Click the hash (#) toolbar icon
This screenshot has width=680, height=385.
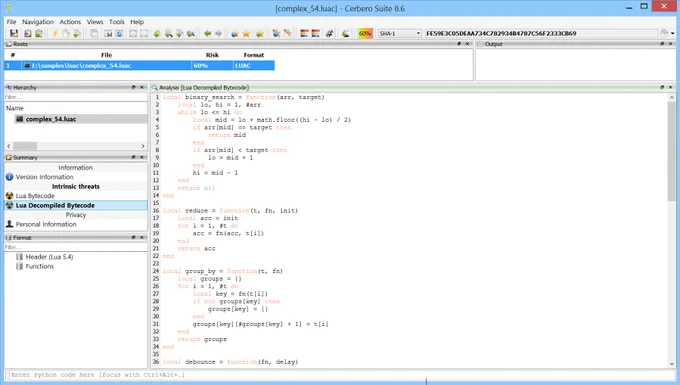[x=329, y=33]
